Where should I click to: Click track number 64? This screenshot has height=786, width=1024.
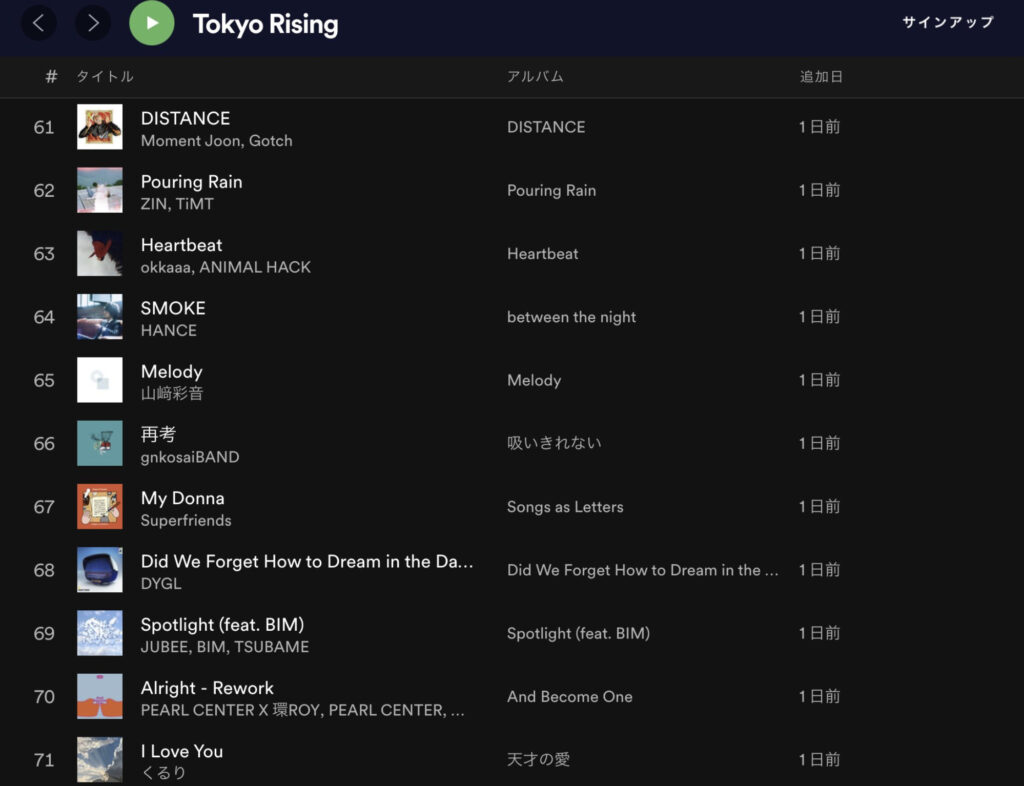(44, 317)
